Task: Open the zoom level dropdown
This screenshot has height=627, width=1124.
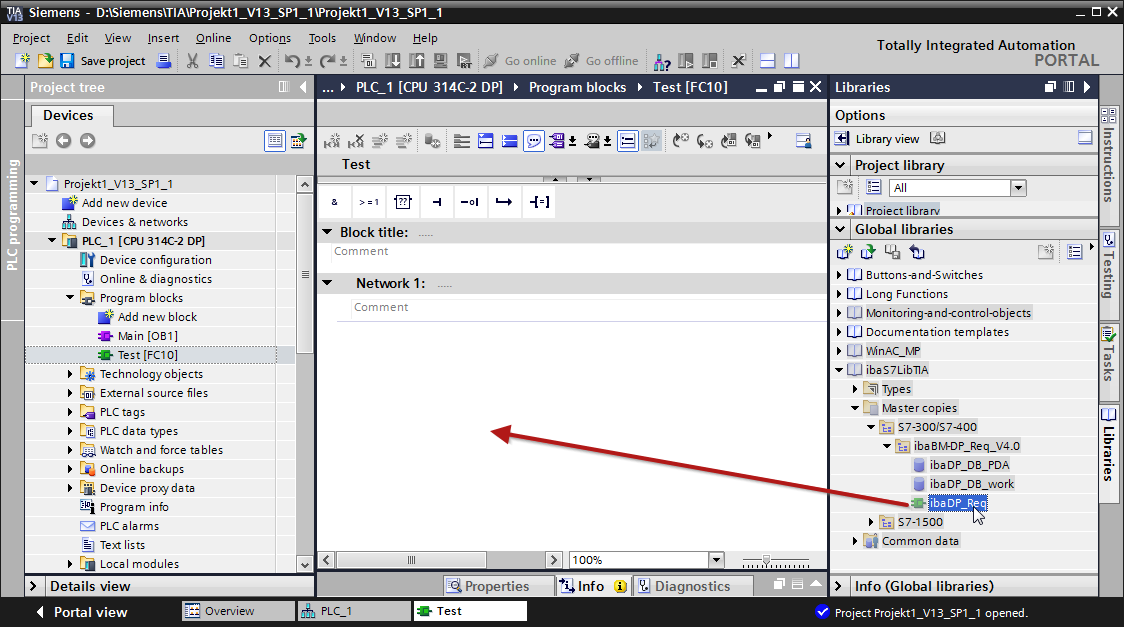Action: (x=716, y=560)
